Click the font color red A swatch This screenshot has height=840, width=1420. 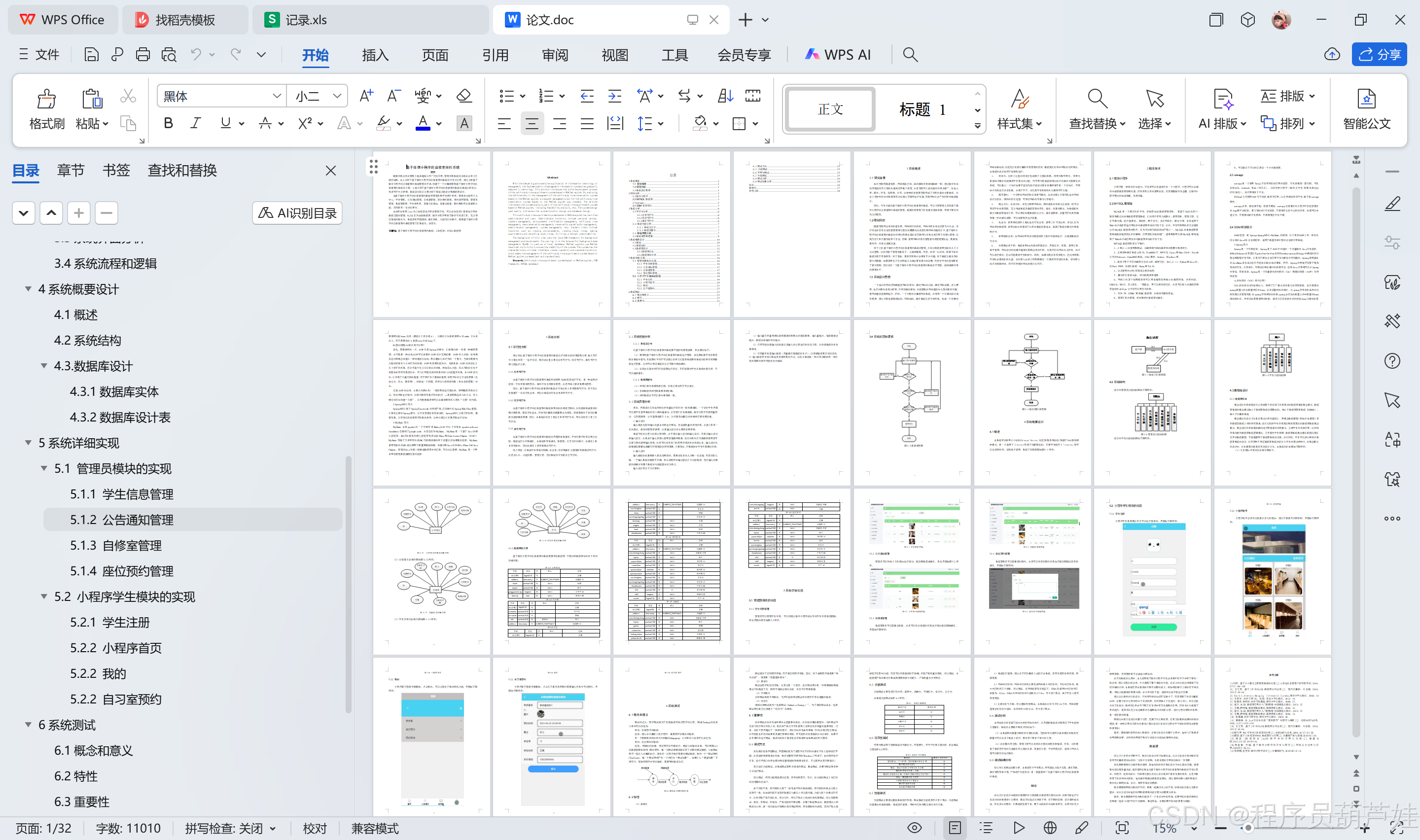(423, 123)
